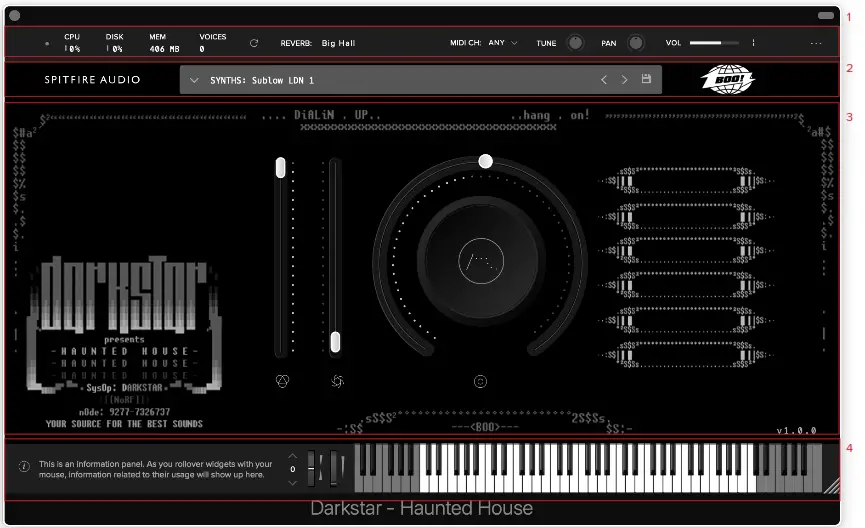Viewport: 865px width, 528px height.
Task: Click the window resize grip beside the keyboard
Action: coord(832,486)
